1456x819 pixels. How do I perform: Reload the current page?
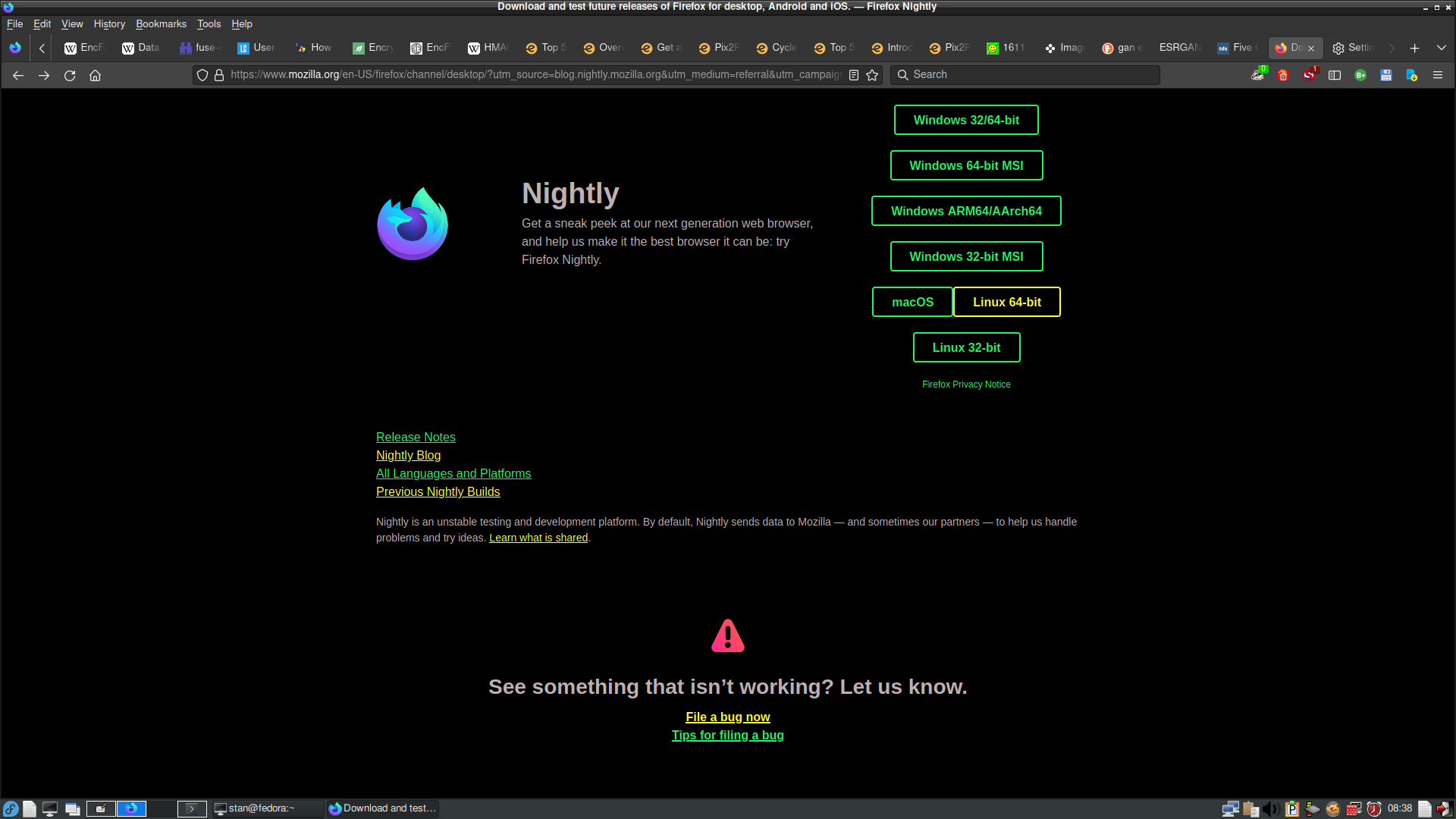(70, 75)
